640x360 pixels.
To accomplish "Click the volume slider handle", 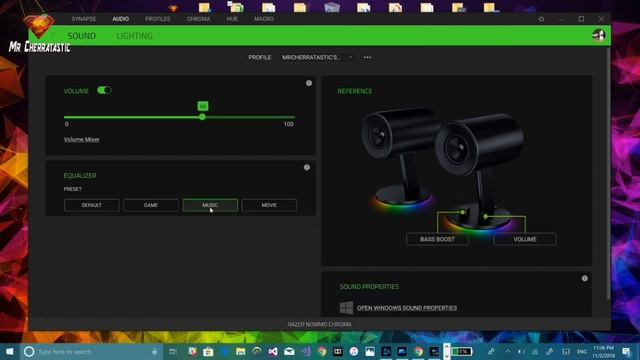I will click(x=202, y=117).
